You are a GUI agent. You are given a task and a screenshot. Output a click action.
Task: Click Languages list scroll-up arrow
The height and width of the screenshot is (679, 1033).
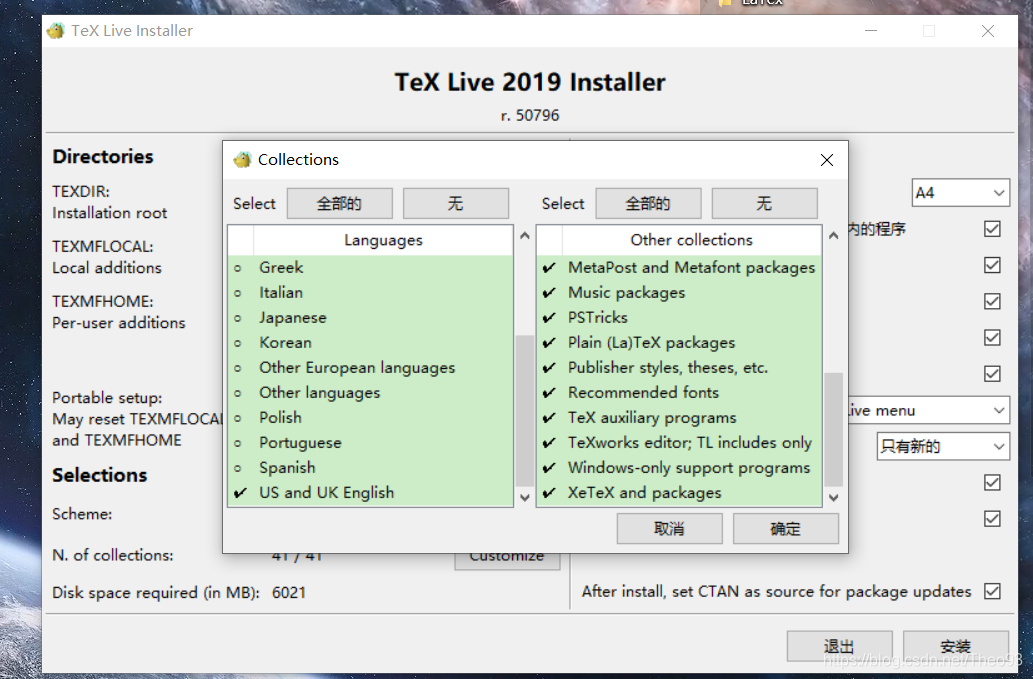click(x=524, y=236)
